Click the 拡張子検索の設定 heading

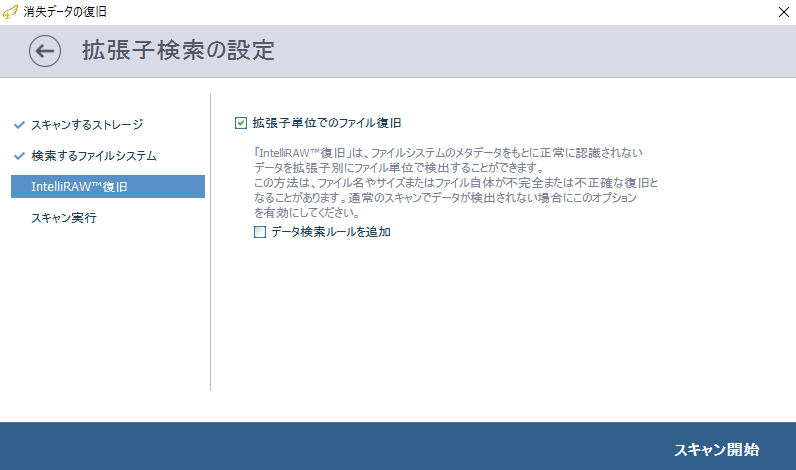178,50
